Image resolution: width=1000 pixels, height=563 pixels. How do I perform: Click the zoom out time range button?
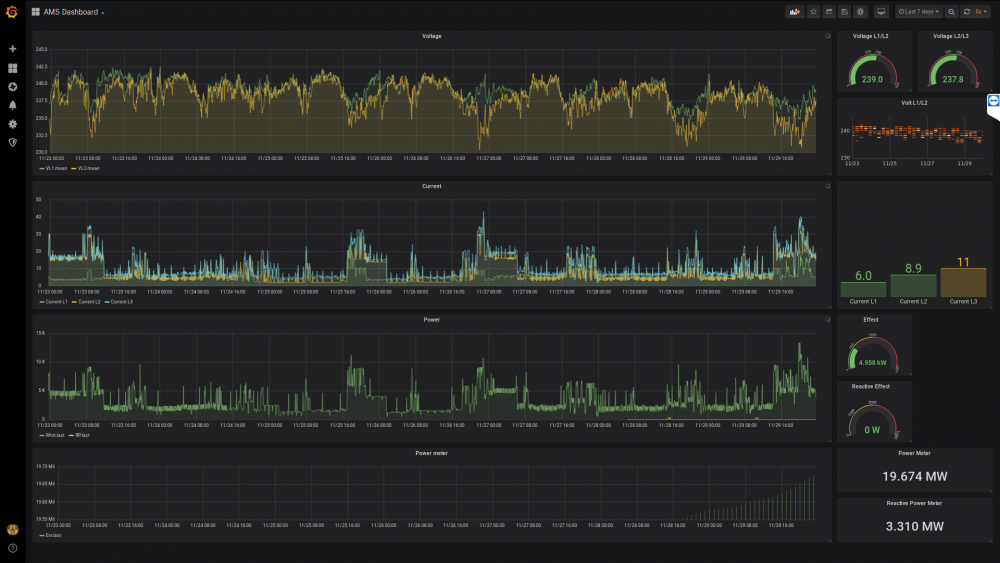(951, 12)
